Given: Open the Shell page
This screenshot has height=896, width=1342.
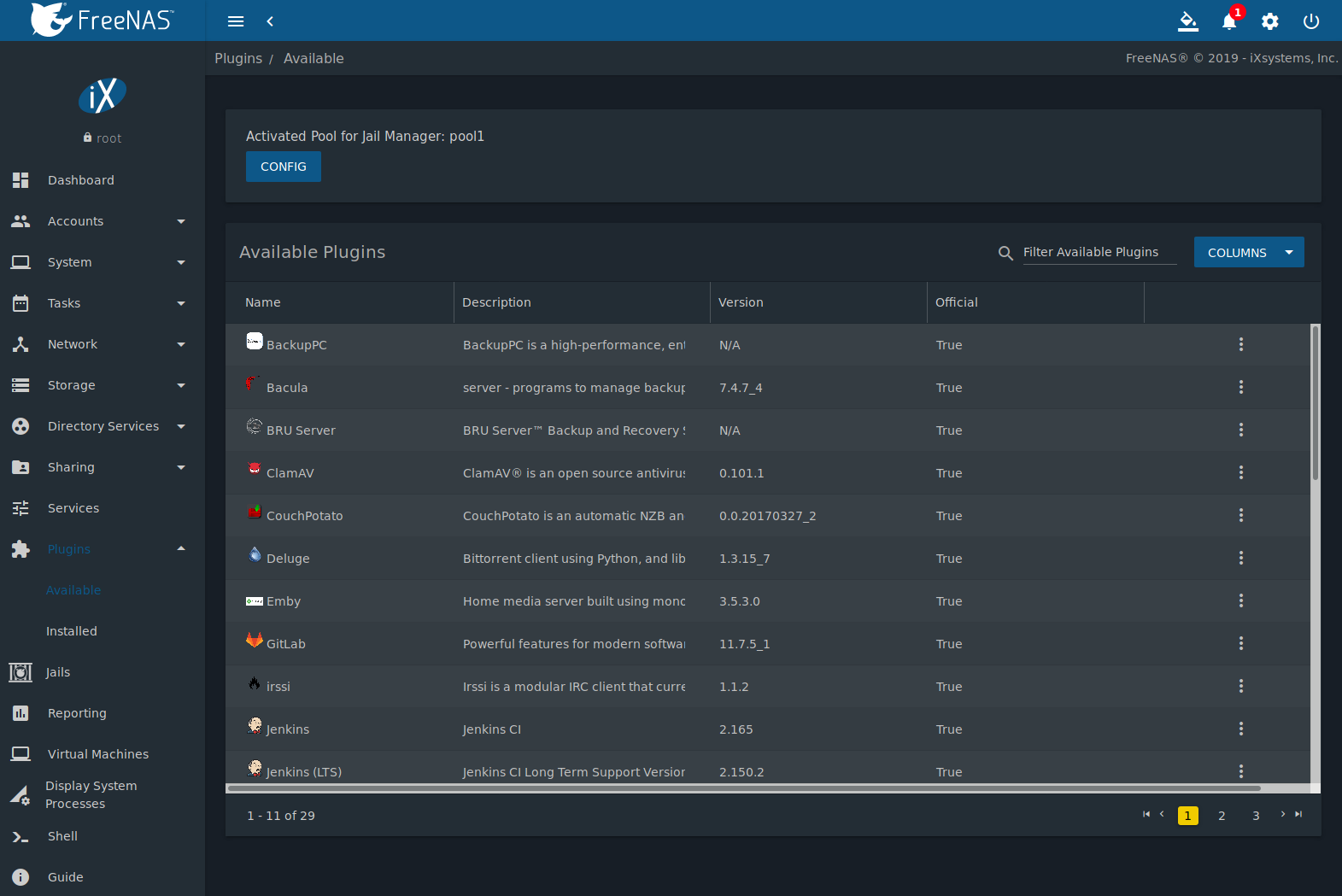Looking at the screenshot, I should 103,836.
